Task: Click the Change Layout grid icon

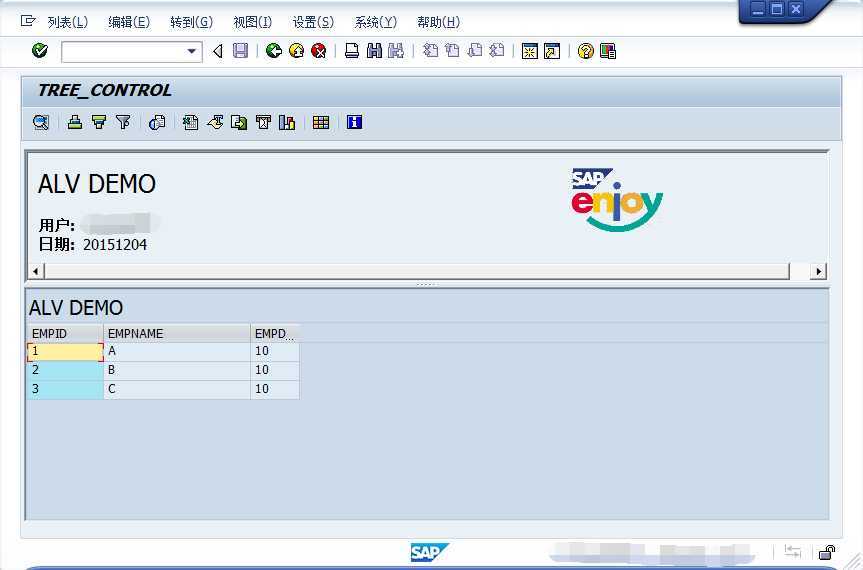Action: [321, 122]
